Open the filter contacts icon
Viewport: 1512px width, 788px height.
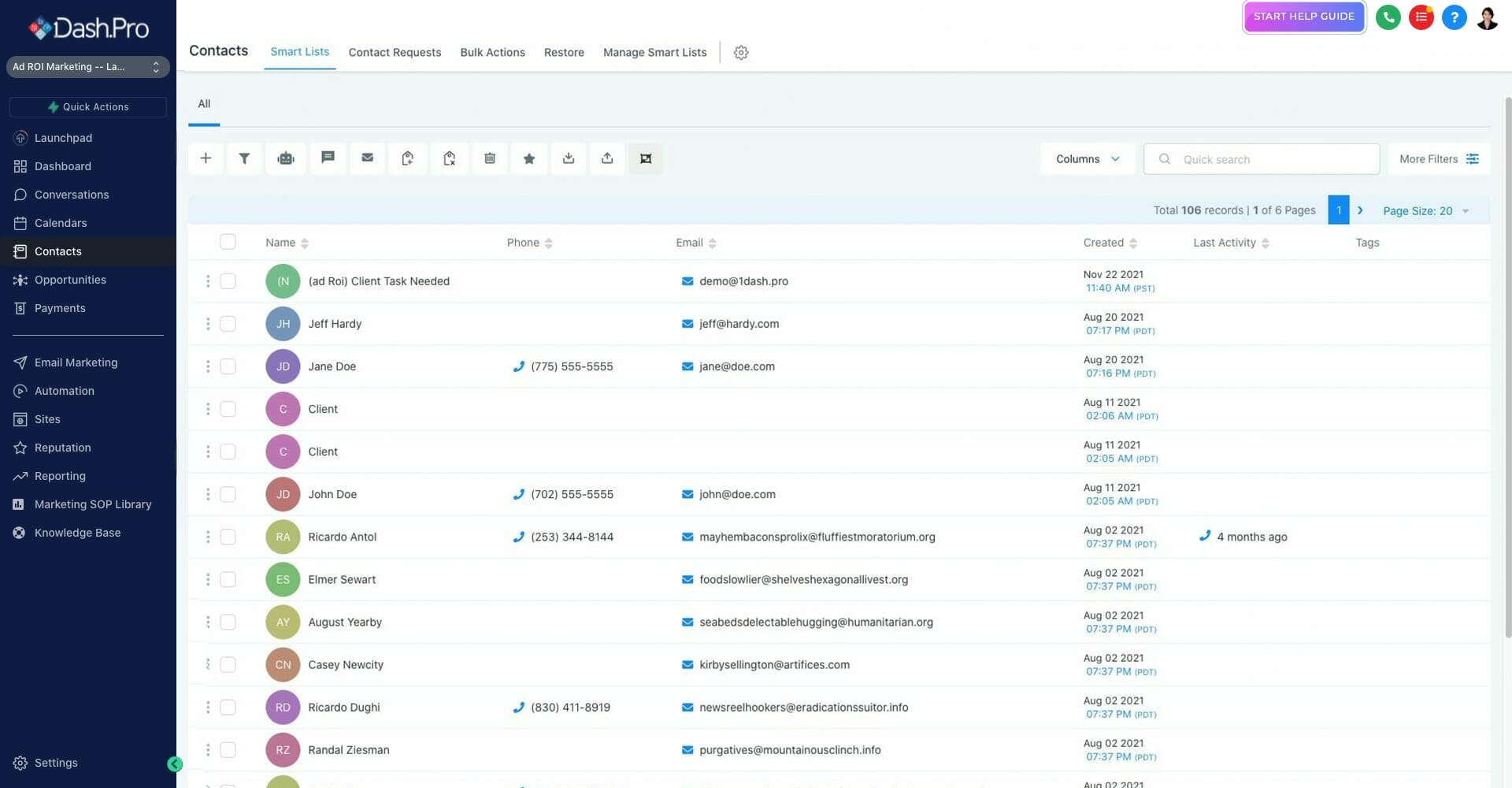pyautogui.click(x=244, y=158)
